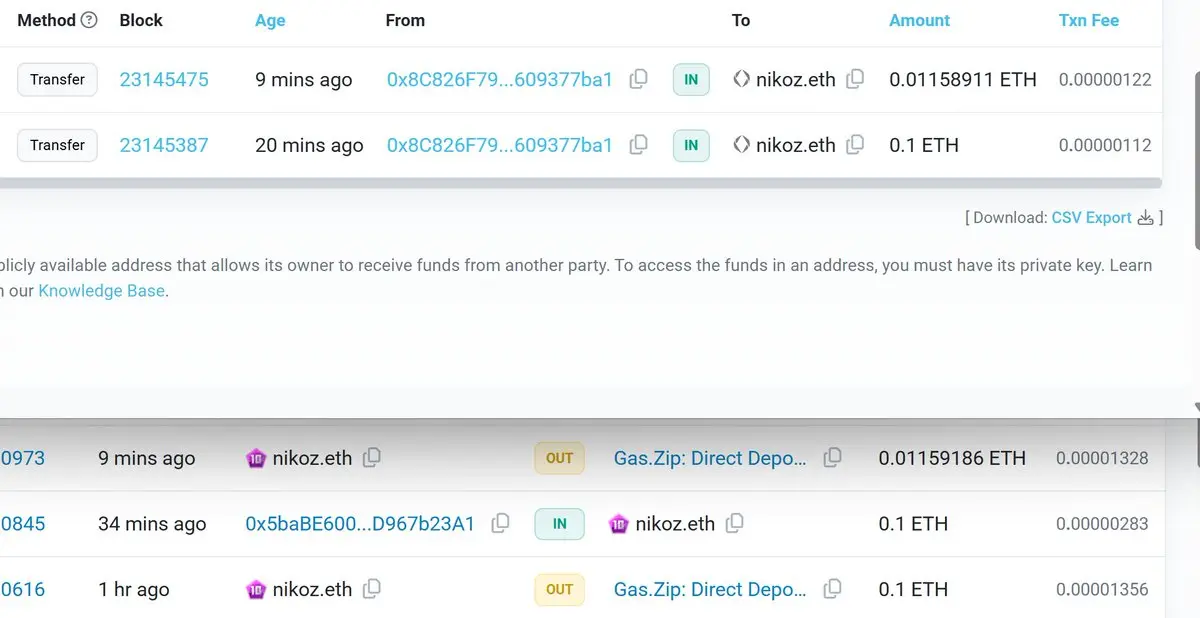Viewport: 1200px width, 618px height.
Task: Toggle Age column time format
Action: pyautogui.click(x=270, y=20)
